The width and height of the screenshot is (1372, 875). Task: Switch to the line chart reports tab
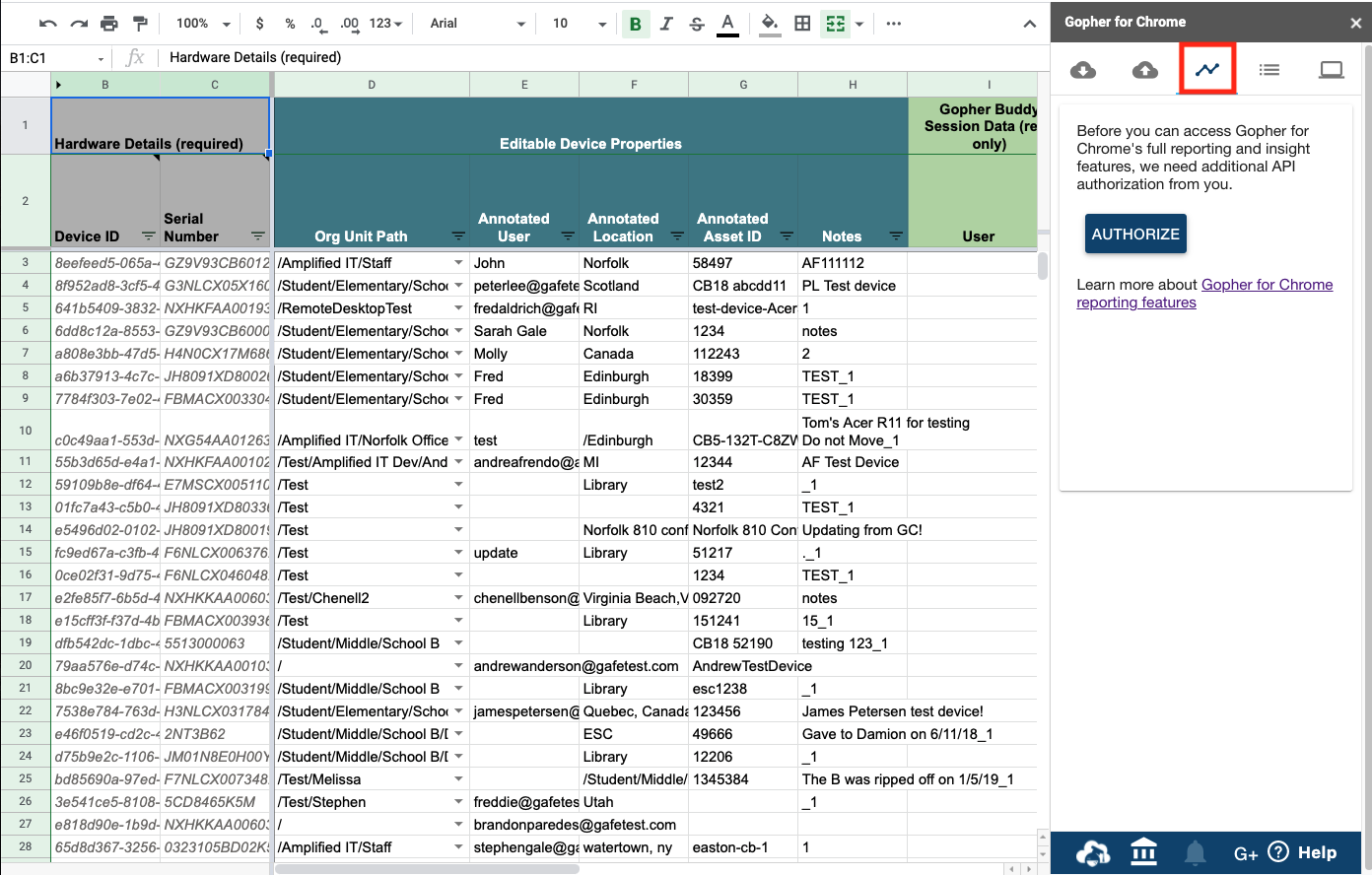1207,70
